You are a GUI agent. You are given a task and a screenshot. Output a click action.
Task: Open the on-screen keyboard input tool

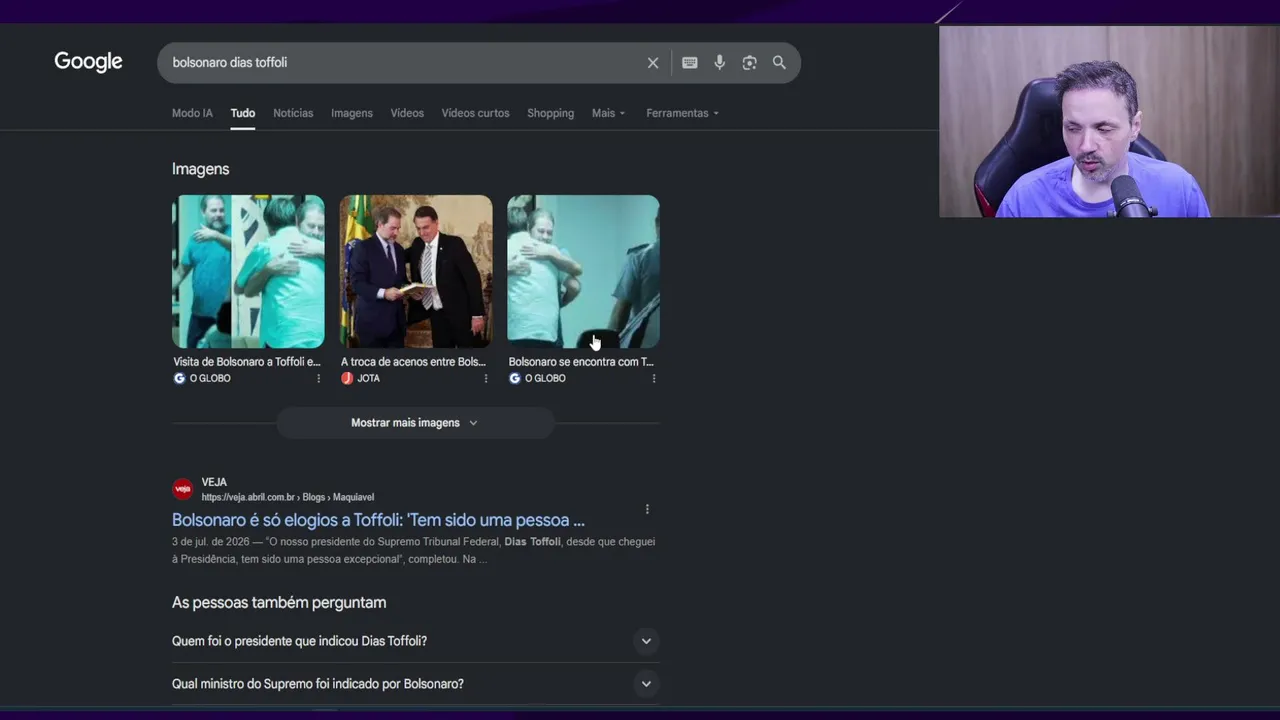690,63
